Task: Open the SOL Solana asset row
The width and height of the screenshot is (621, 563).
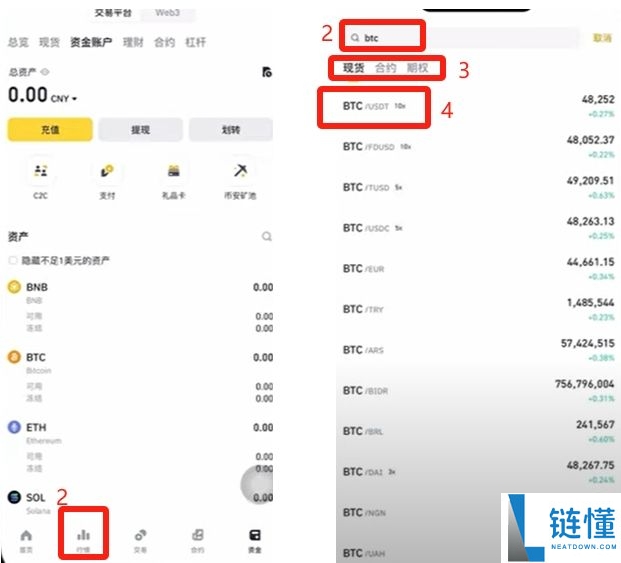Action: coord(140,502)
